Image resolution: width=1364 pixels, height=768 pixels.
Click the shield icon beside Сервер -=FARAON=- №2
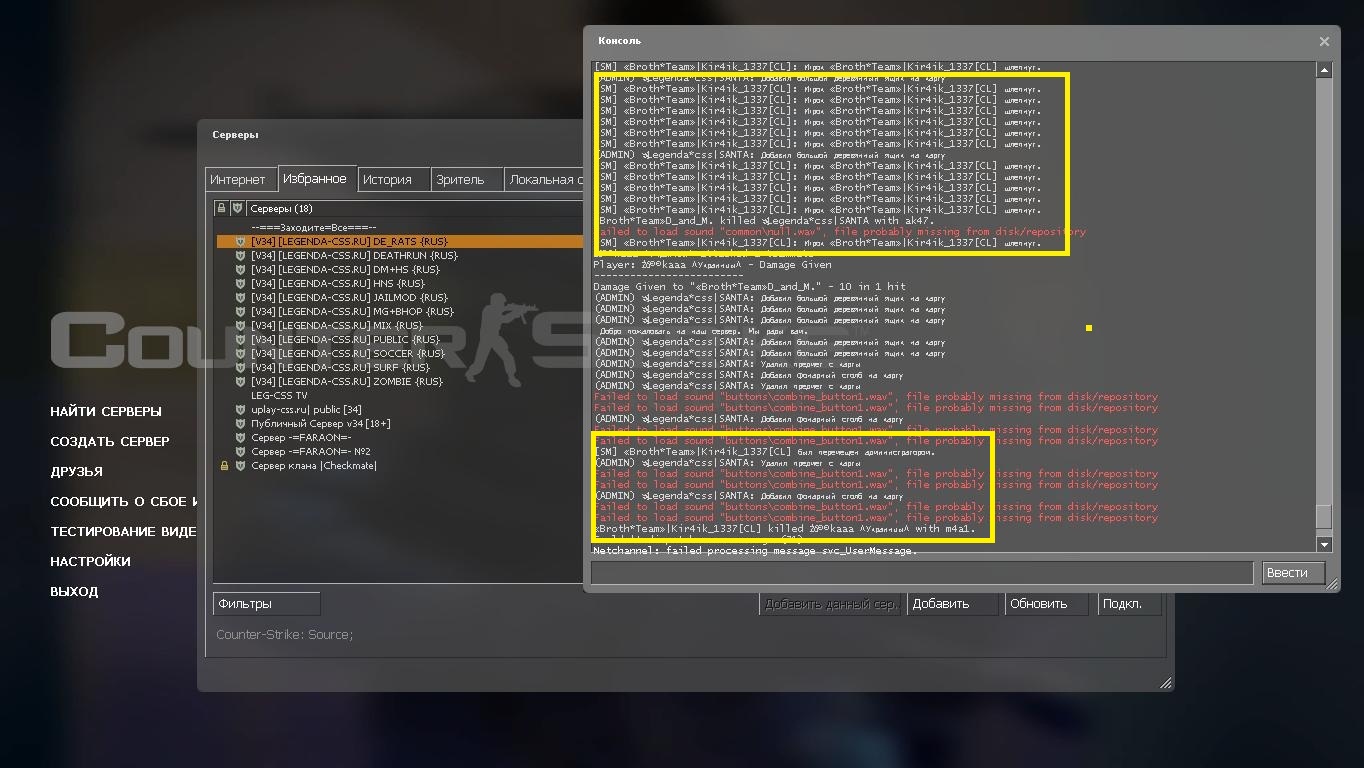pyautogui.click(x=240, y=451)
